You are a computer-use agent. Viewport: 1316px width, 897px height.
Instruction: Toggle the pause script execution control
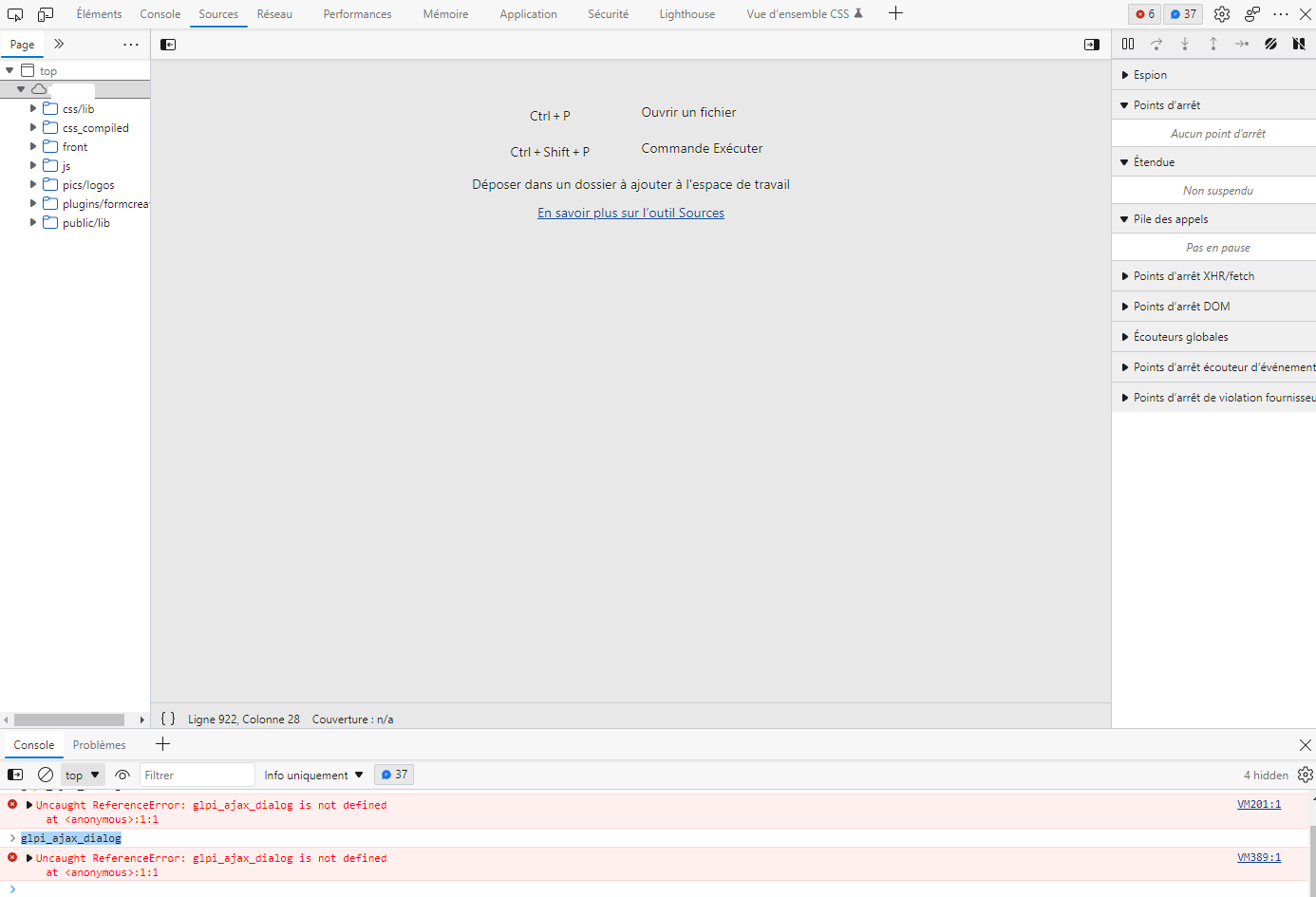point(1128,44)
